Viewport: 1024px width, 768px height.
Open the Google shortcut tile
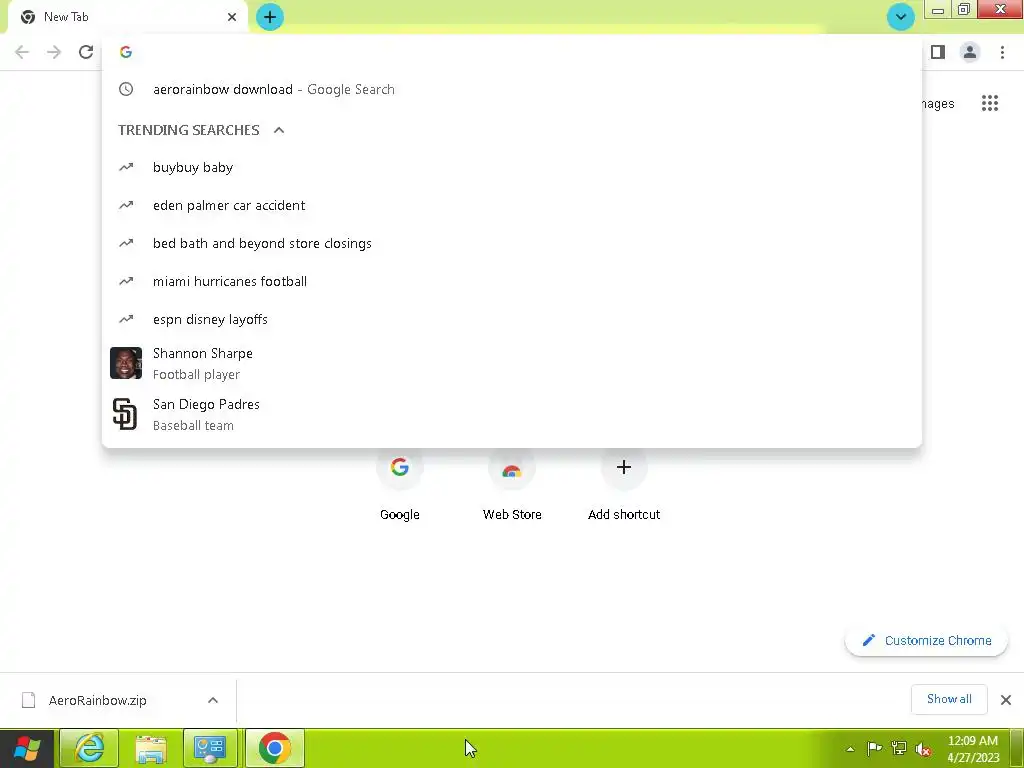[x=400, y=485]
